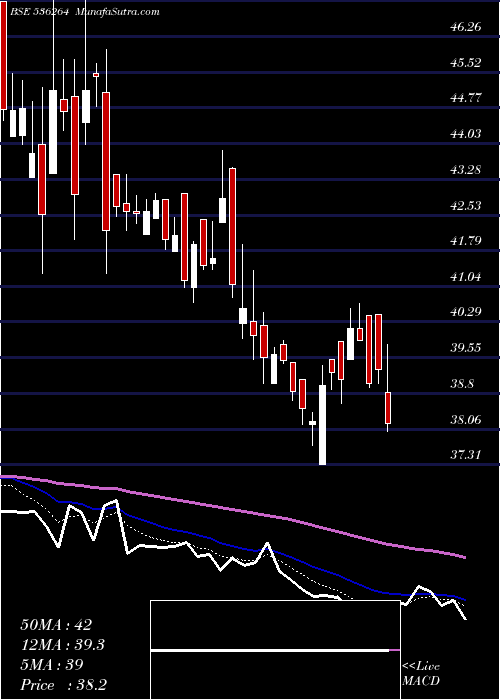This screenshot has height=700, width=500.
Task: Click the 'Price : 38.2' readout
Action: tap(63, 685)
